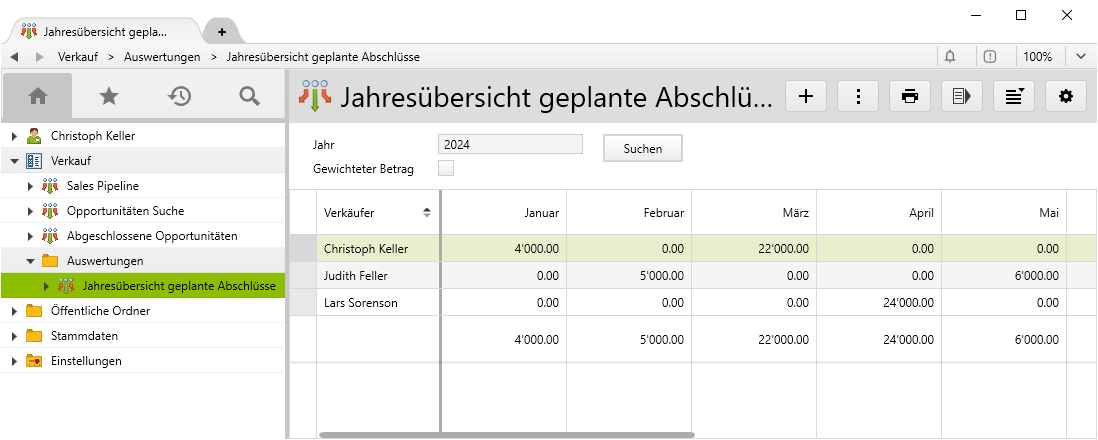1098x440 pixels.
Task: Click the printer icon in toolbar
Action: click(910, 96)
